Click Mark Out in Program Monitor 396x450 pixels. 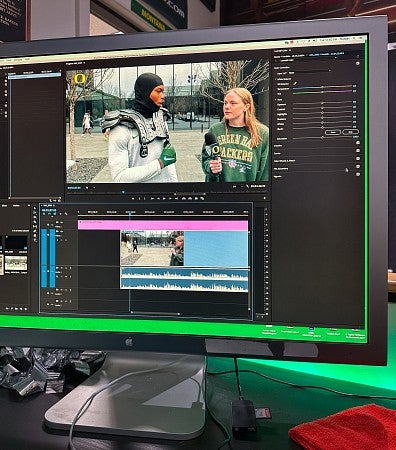pyautogui.click(x=144, y=199)
